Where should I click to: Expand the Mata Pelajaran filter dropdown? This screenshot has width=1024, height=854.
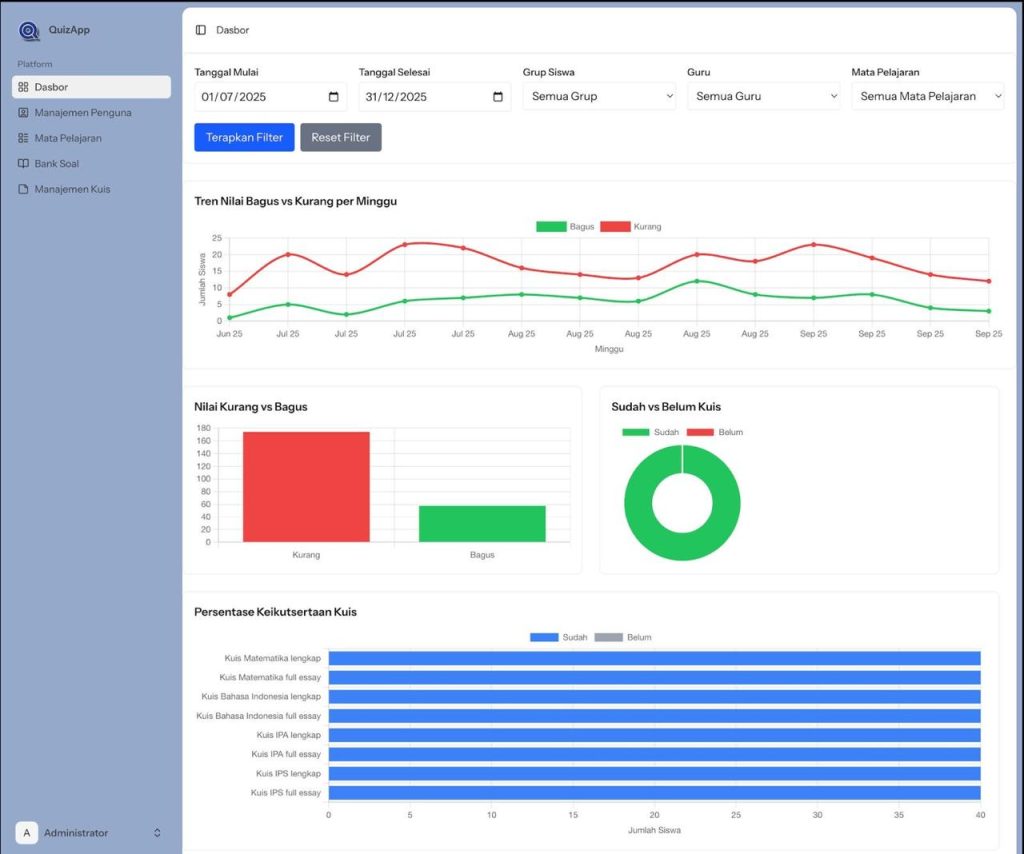tap(927, 97)
